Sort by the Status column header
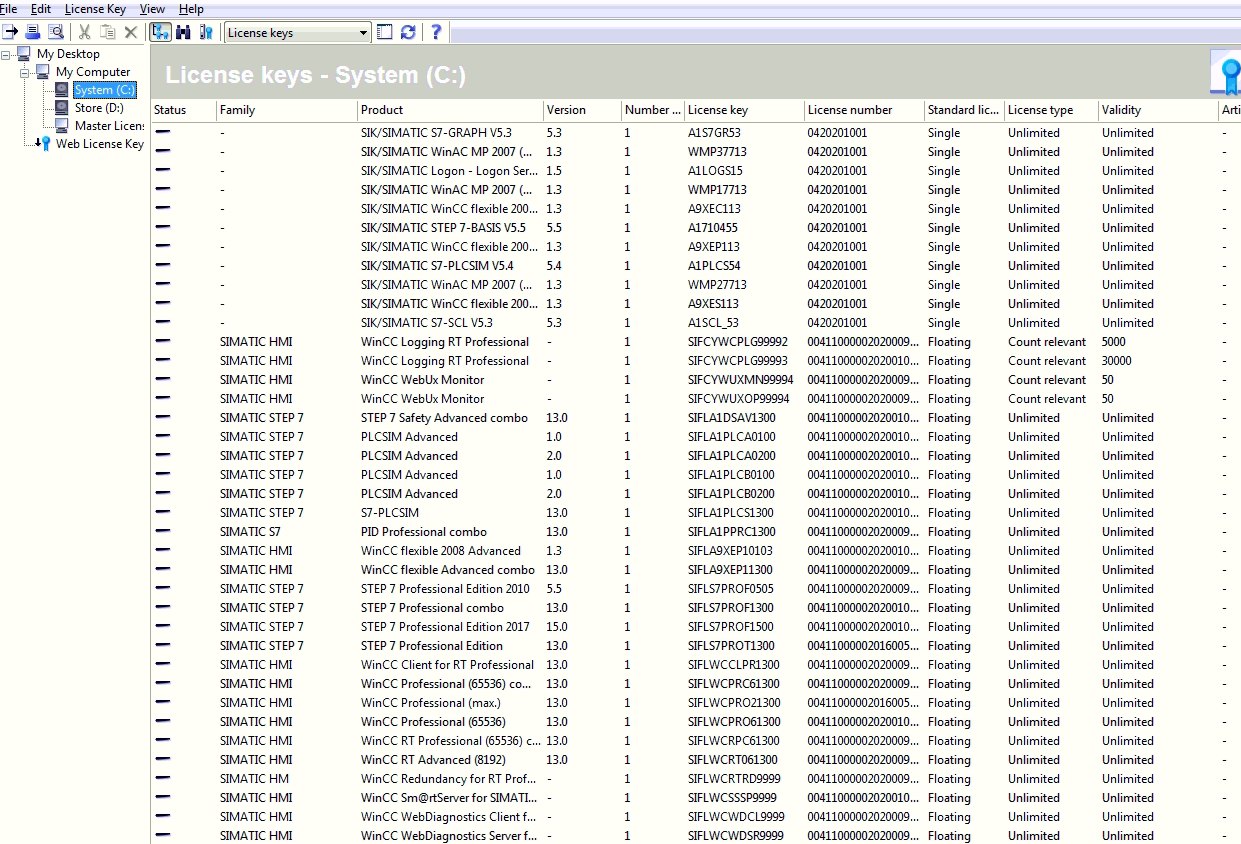Viewport: 1241px width, 844px height. click(183, 110)
